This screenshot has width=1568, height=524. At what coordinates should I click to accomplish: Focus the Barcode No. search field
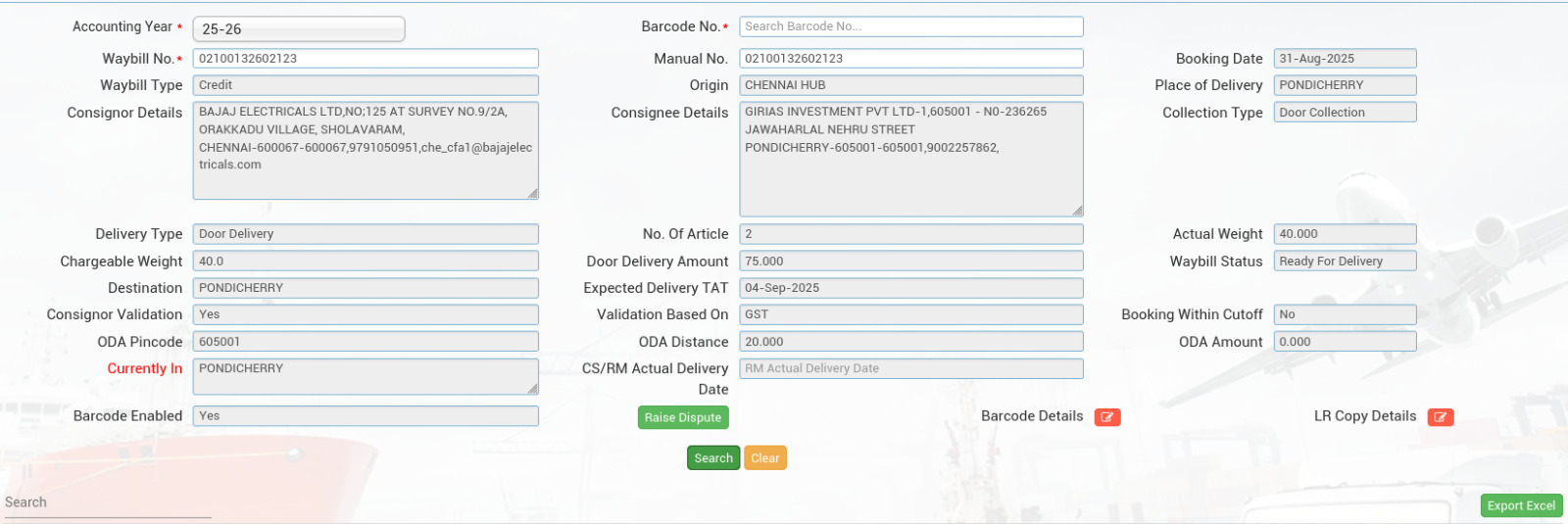coord(910,26)
